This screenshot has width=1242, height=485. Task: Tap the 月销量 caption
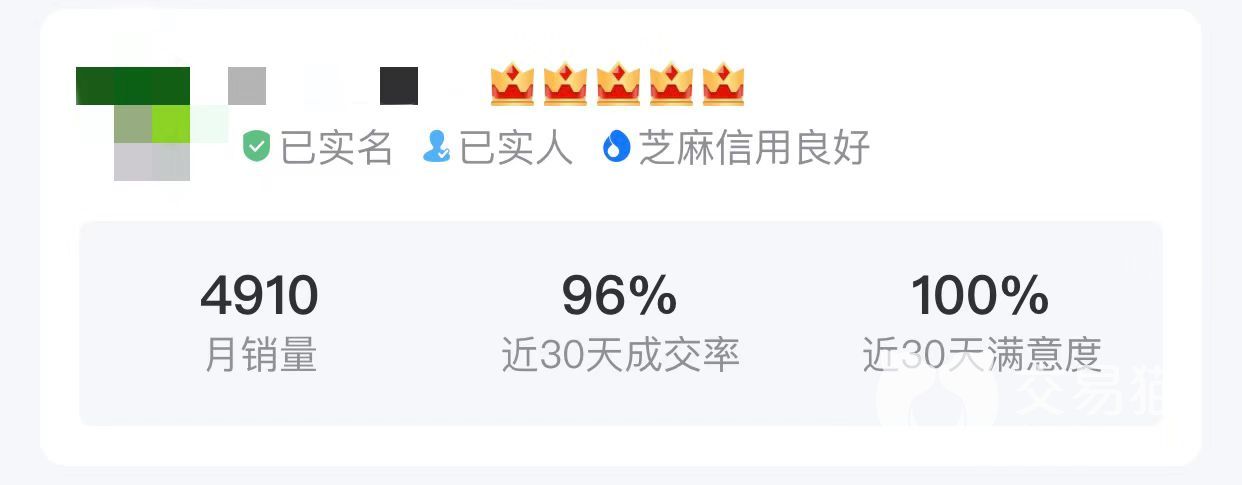[260, 355]
